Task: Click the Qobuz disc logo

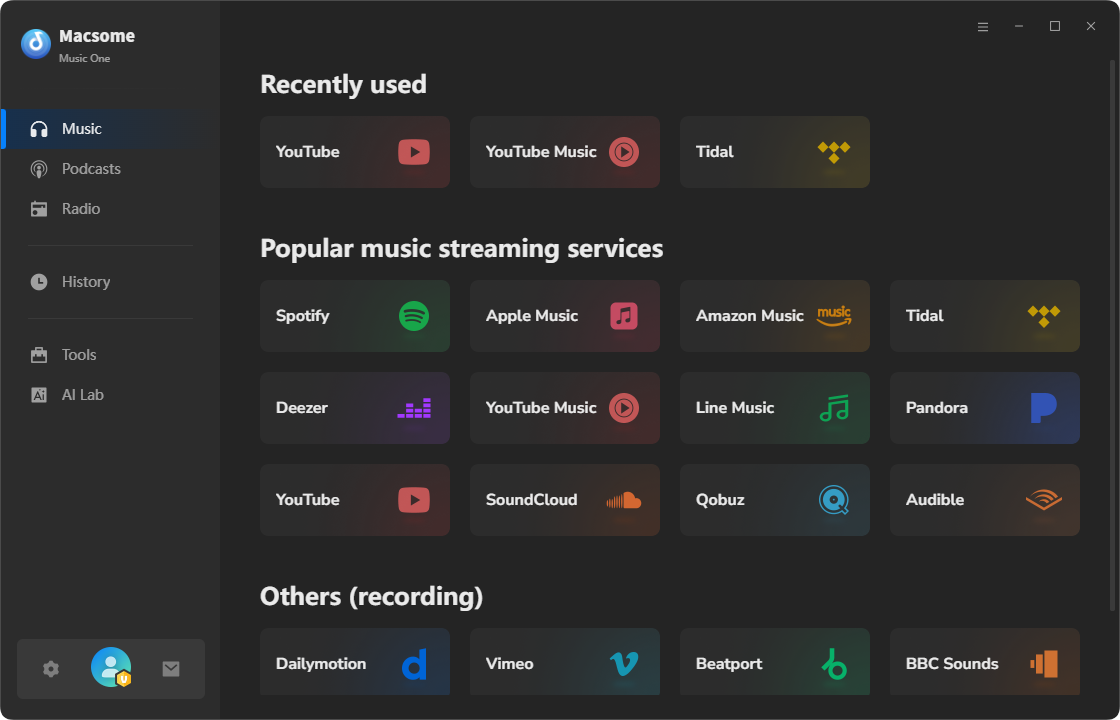Action: 834,500
